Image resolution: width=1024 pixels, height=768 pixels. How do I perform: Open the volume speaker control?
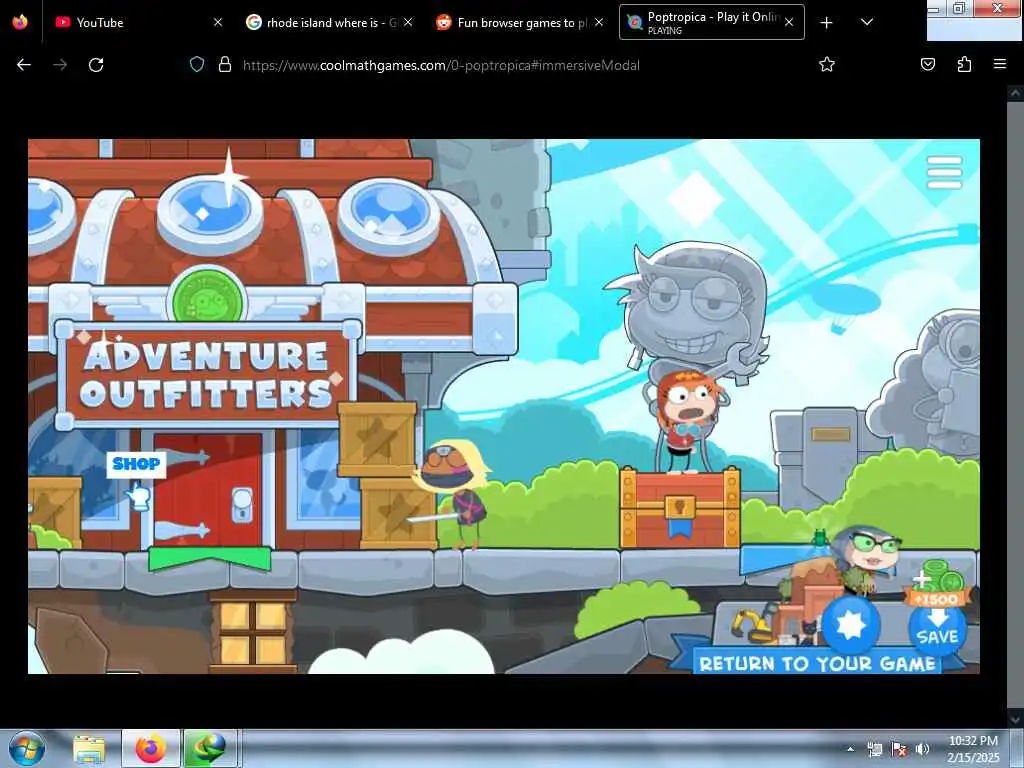tap(922, 749)
